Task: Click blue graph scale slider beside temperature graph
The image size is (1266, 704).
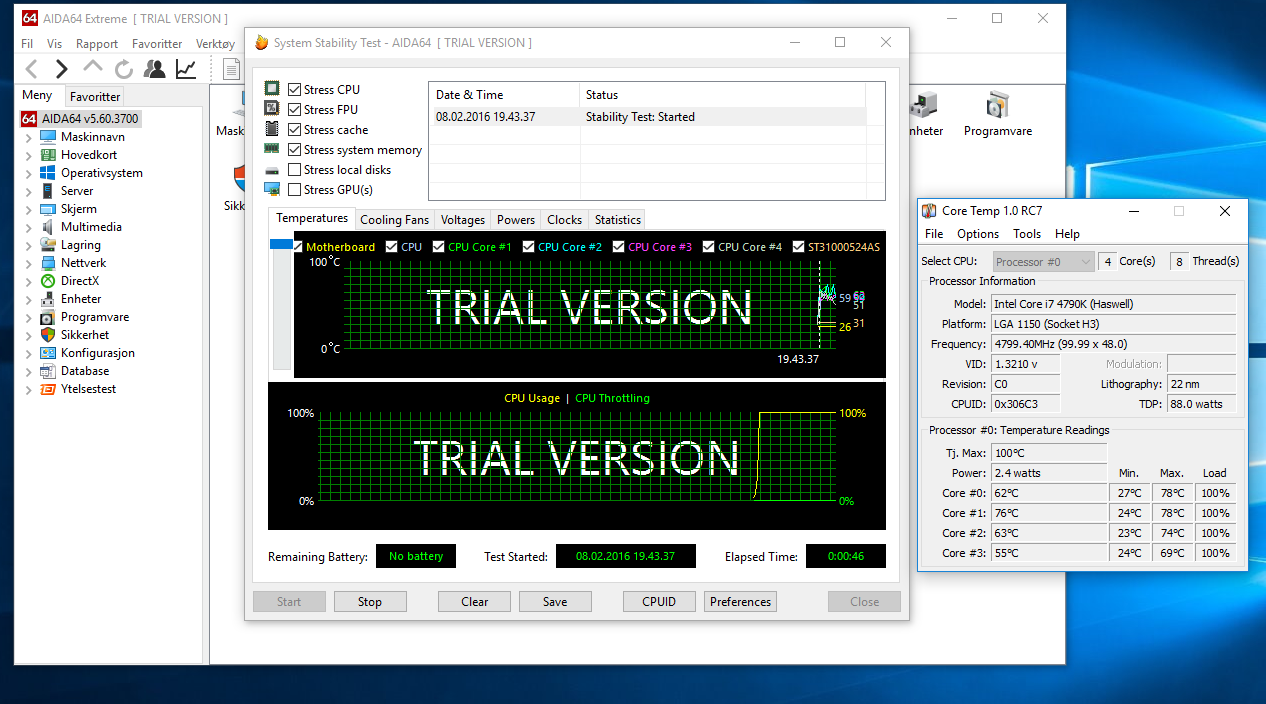Action: click(282, 245)
